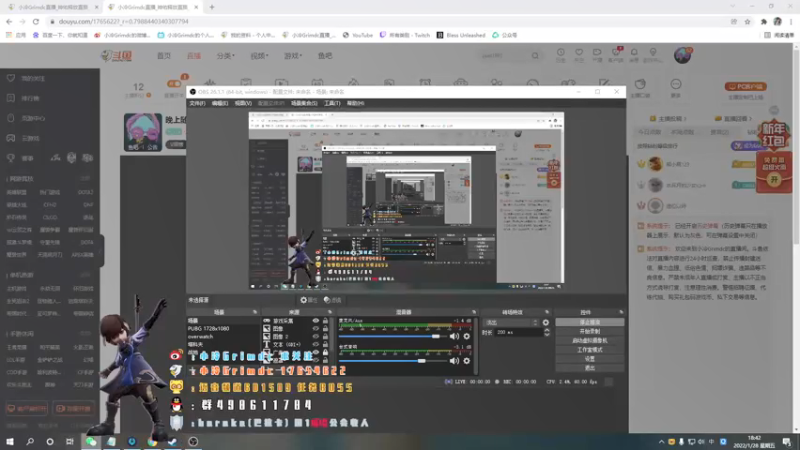Adjust mic/Aux volume slider
Image resolution: width=800 pixels, height=450 pixels.
[393, 336]
